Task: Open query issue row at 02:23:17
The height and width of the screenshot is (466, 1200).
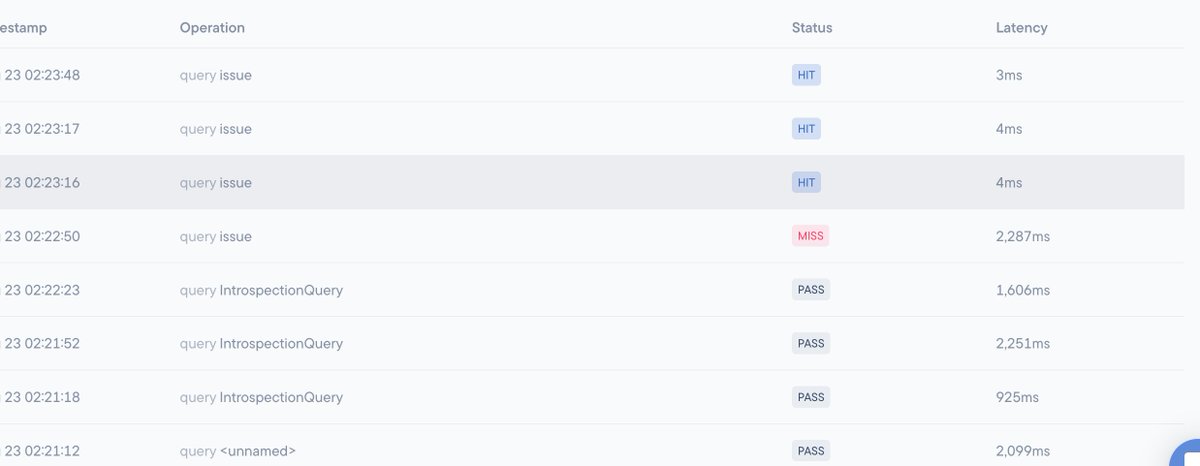Action: coord(592,129)
